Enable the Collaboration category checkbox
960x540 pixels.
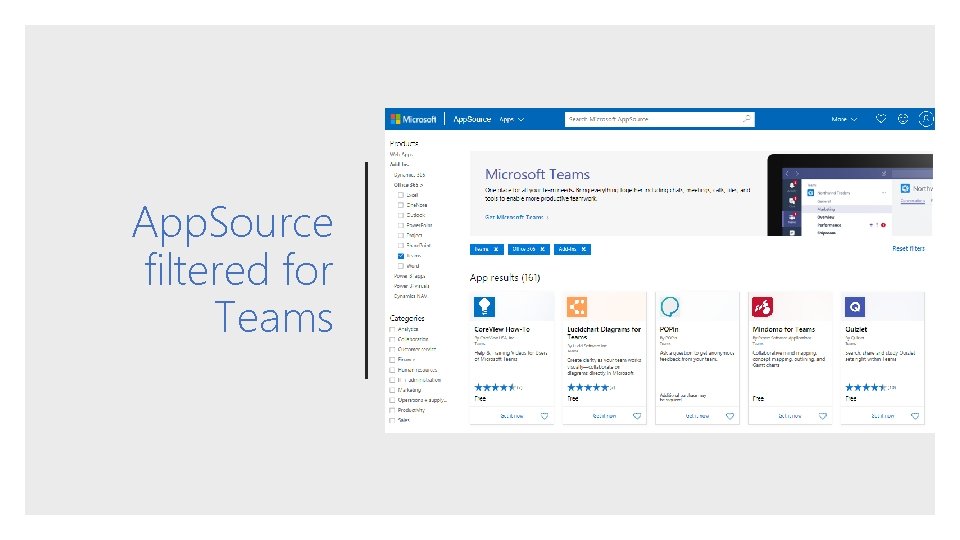392,339
